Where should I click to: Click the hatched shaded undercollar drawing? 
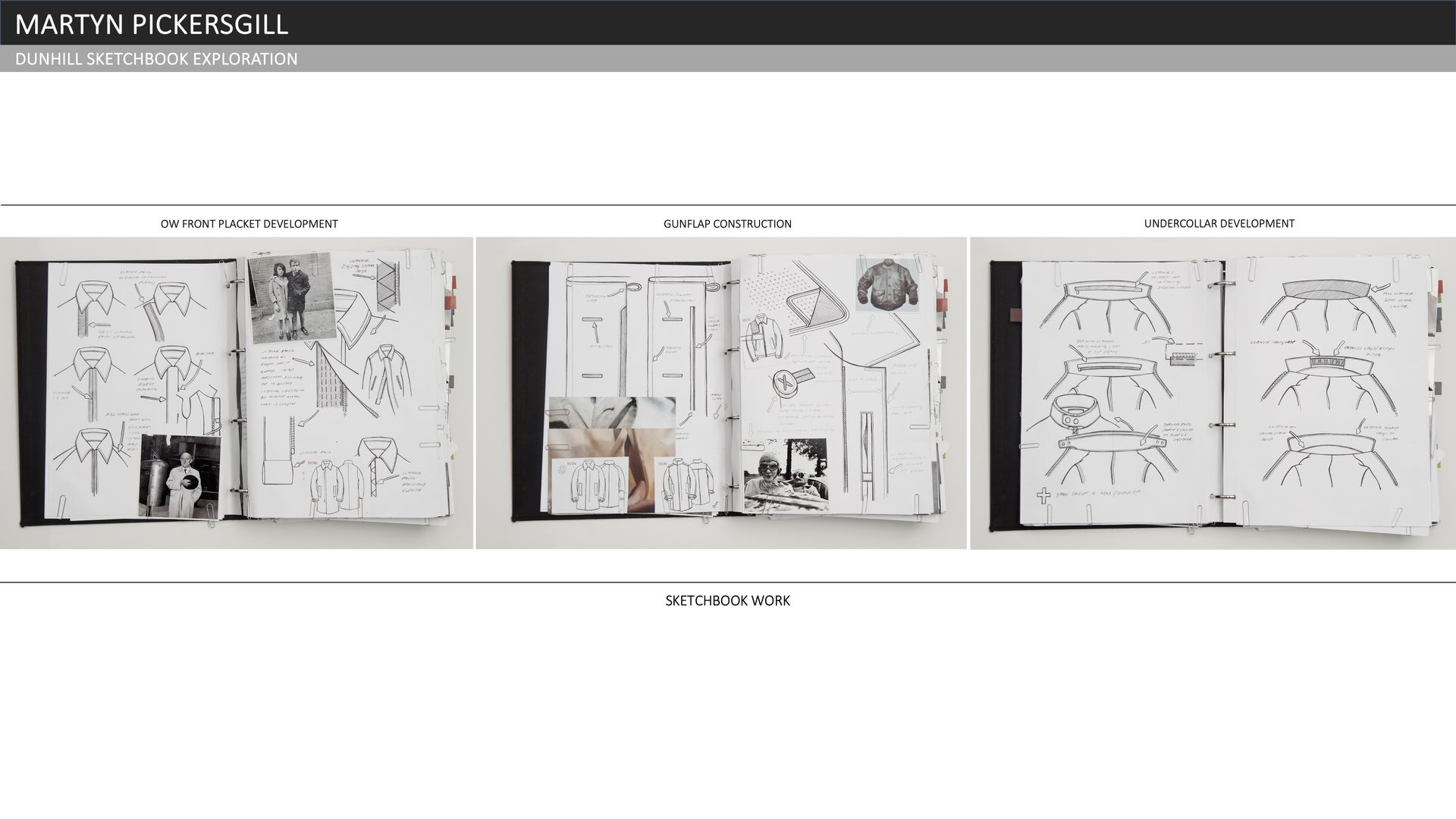tap(1325, 291)
